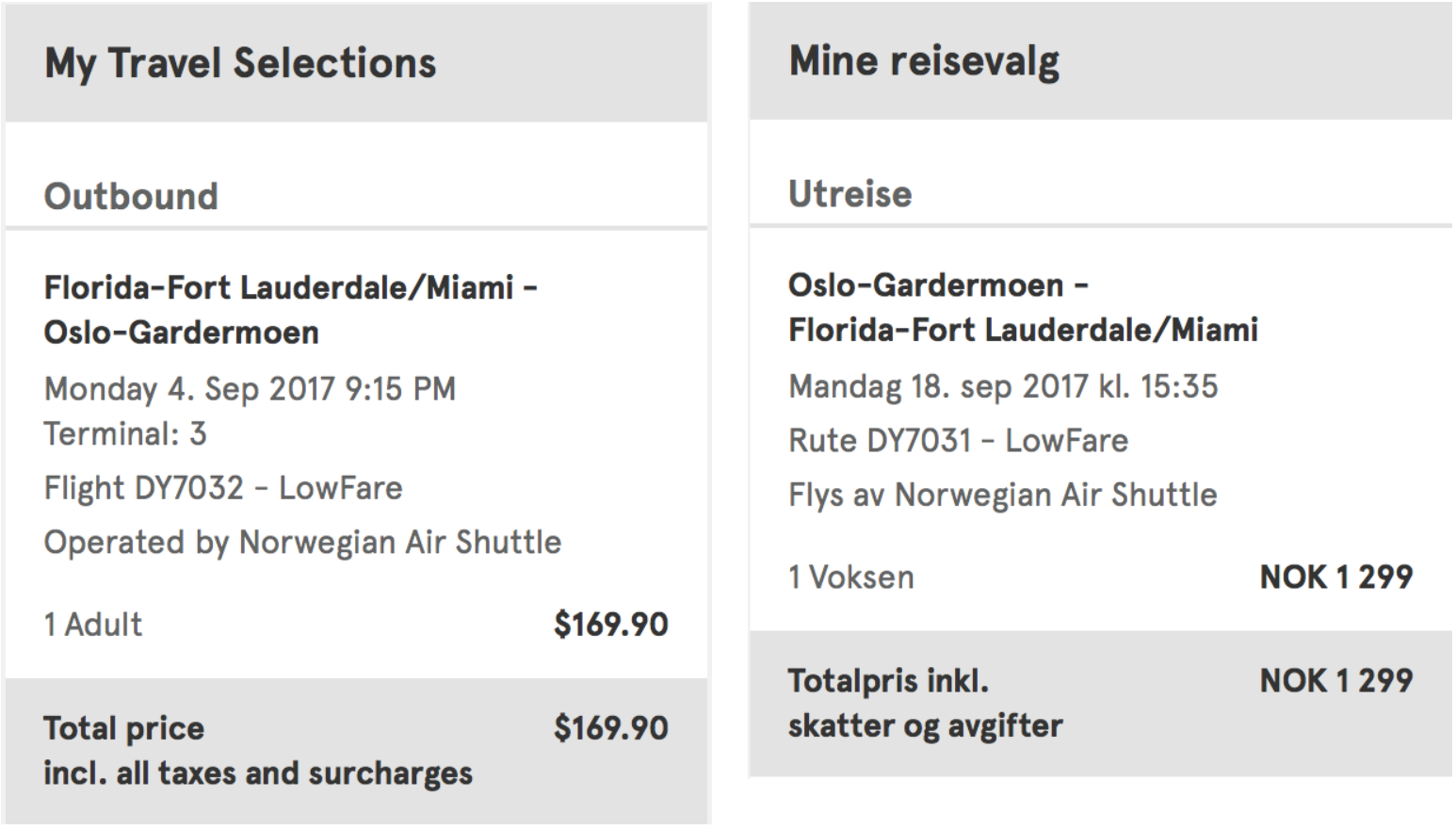Viewport: 1456px width, 829px height.
Task: Click Flys av Norwegian Air Shuttle text
Action: click(1002, 495)
